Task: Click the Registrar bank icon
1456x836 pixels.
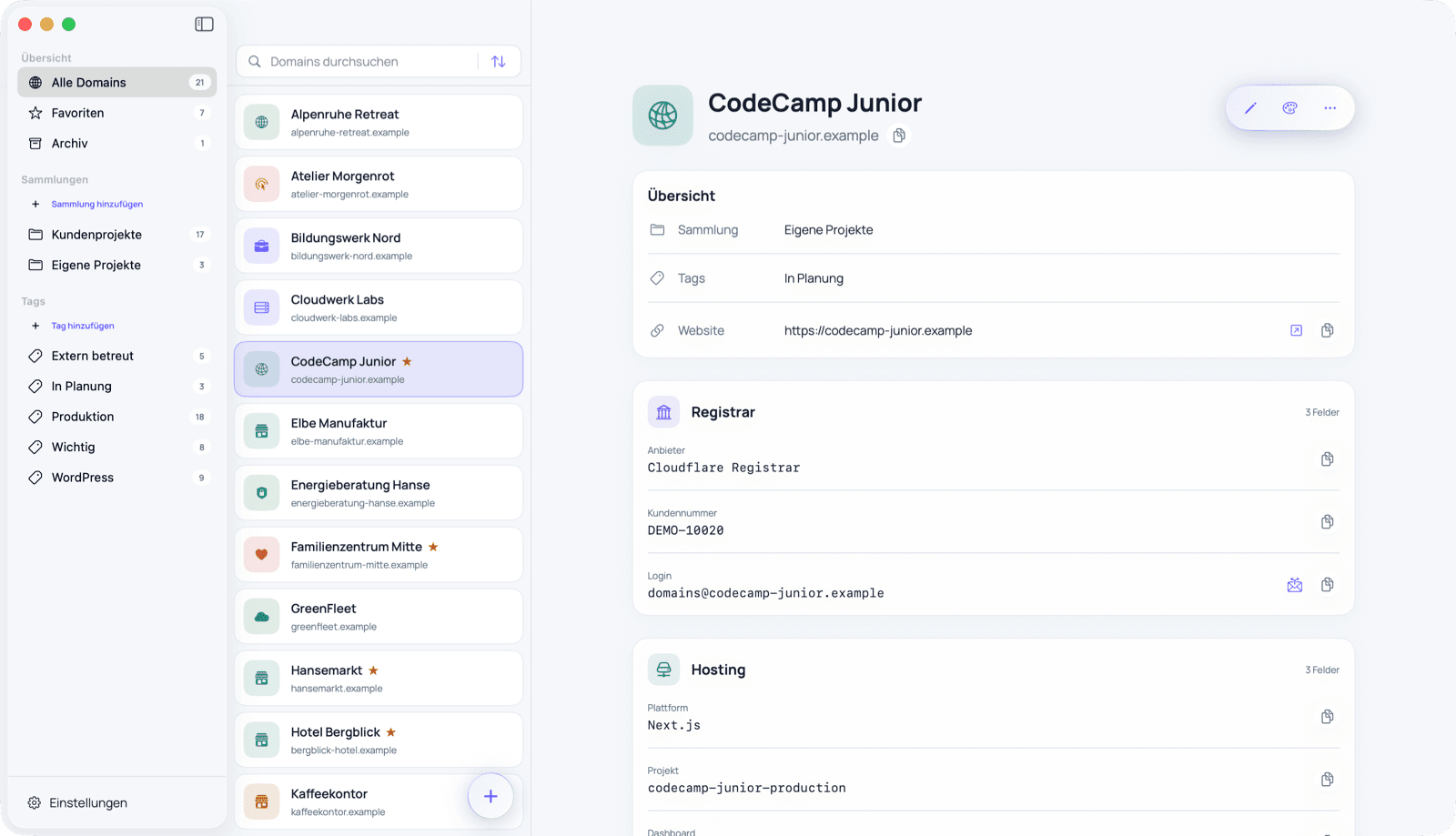Action: (x=663, y=412)
